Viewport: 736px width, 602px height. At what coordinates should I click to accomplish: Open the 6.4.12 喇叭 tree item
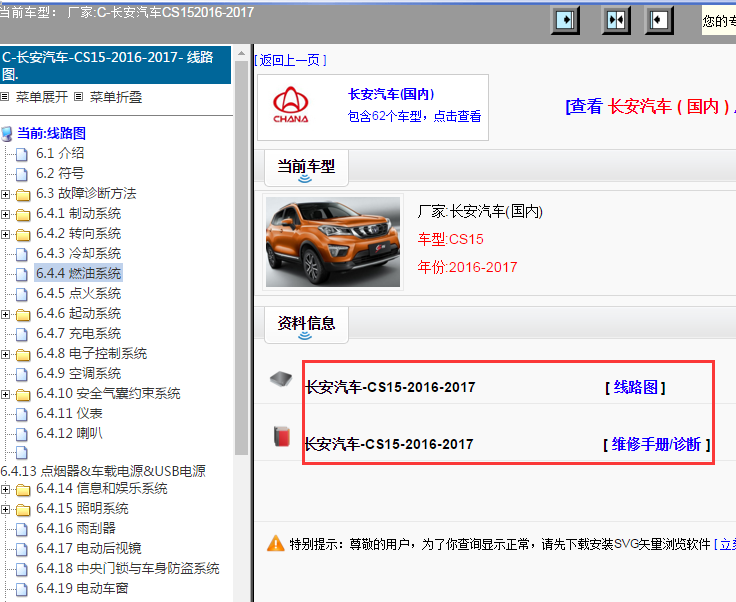pyautogui.click(x=69, y=433)
